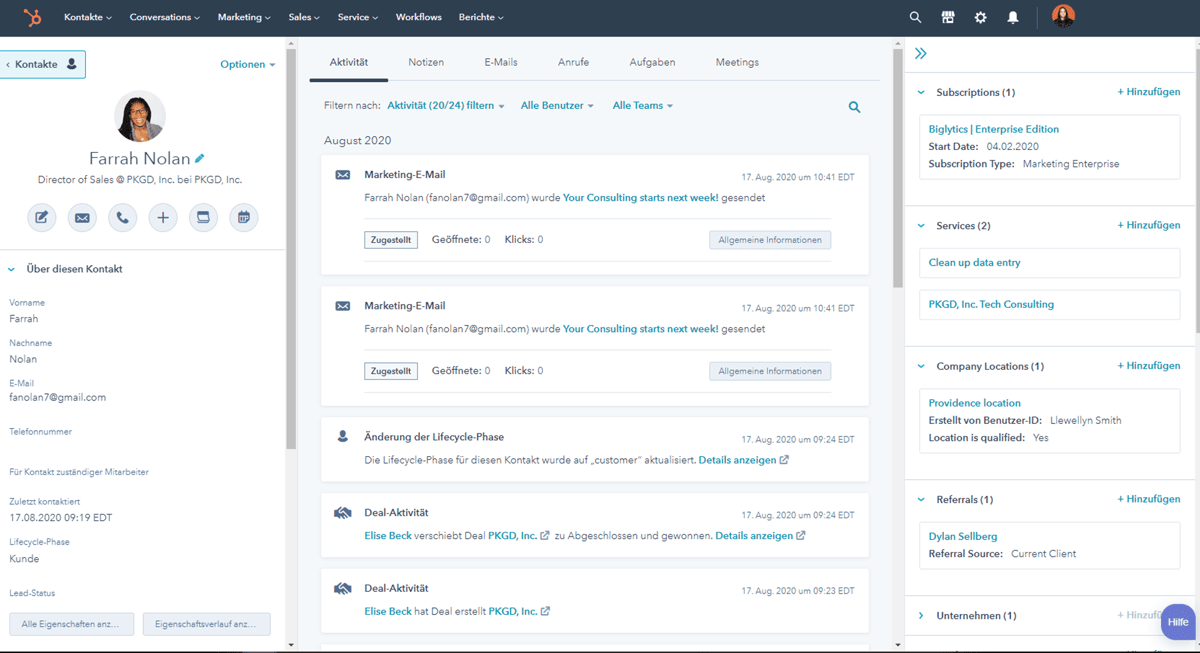Select the phone call icon for this contact
Screen dimensions: 1200x653
pos(122,217)
